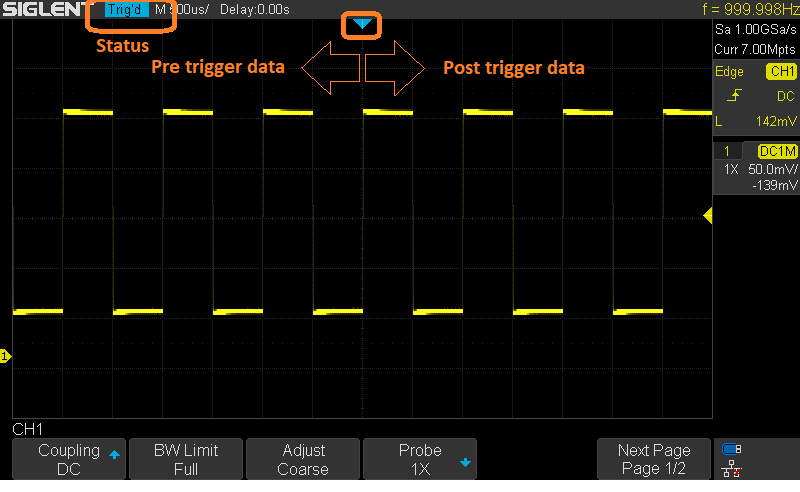This screenshot has height=492, width=800.
Task: Click the yellow CH1 trigger source badge
Action: coord(781,71)
